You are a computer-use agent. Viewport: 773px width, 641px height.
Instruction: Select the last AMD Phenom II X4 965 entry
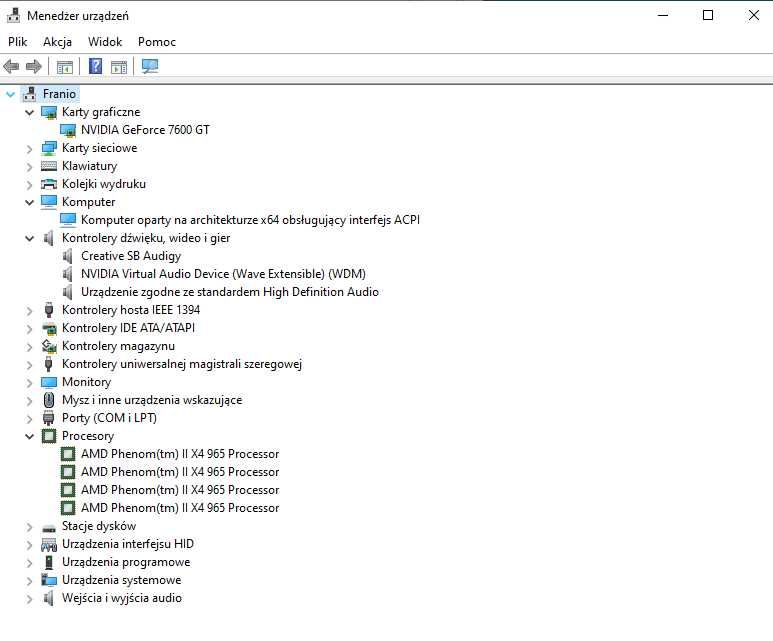pos(180,508)
